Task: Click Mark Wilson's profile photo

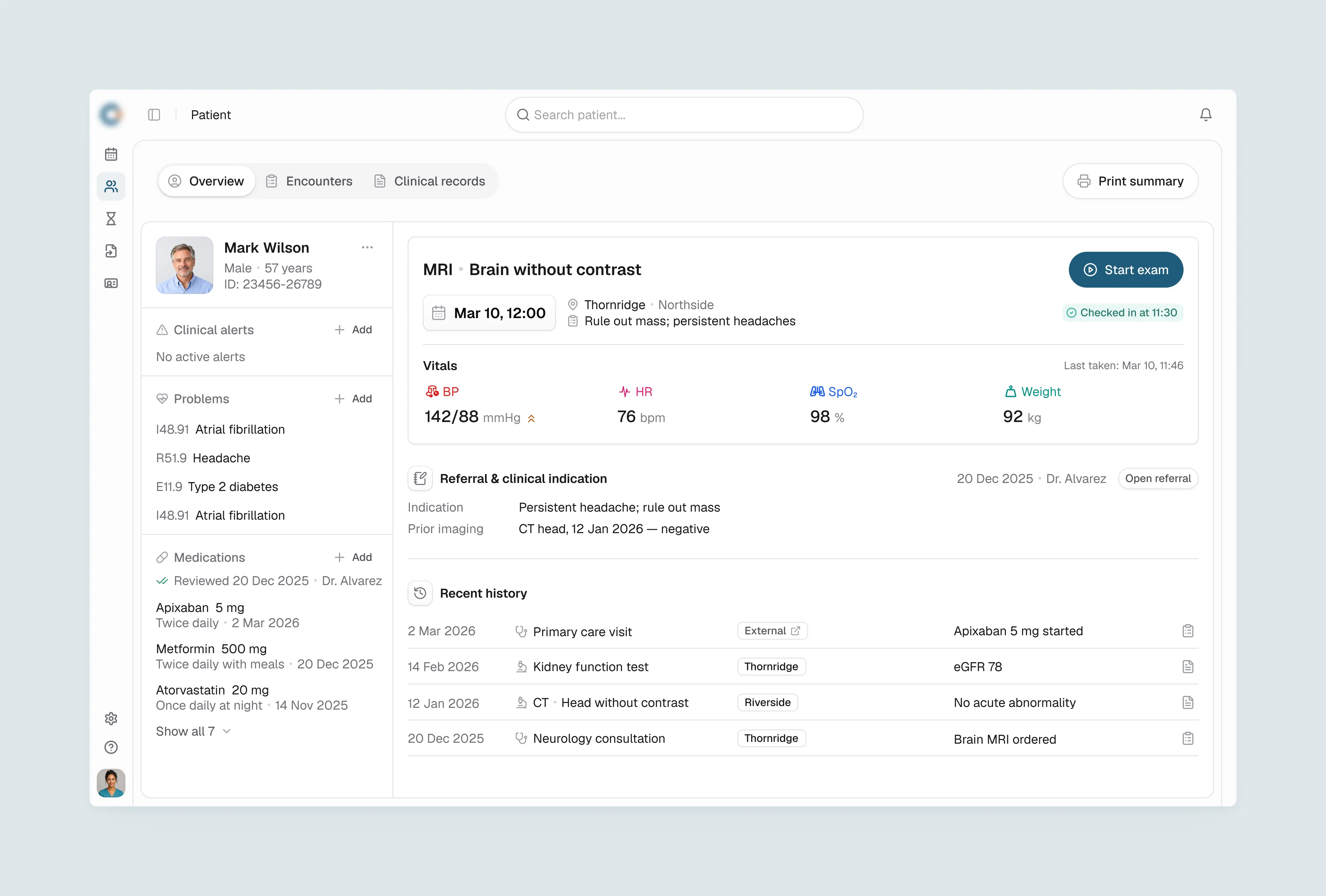Action: 184,266
